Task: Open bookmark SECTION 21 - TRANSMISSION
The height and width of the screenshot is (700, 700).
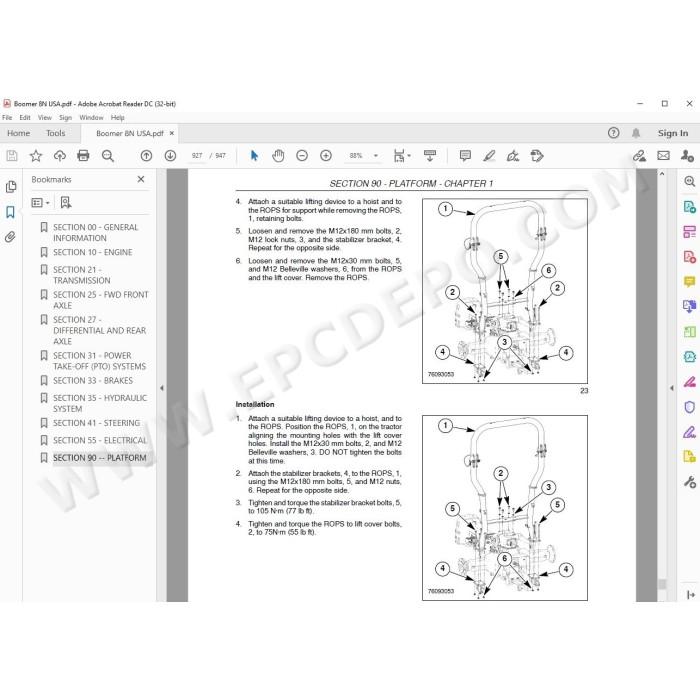Action: pos(82,275)
